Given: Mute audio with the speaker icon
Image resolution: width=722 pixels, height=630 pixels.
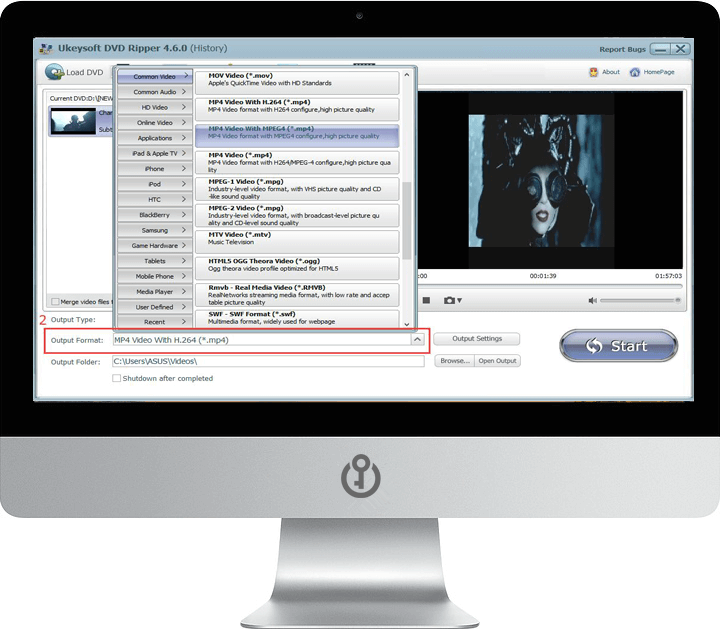Looking at the screenshot, I should 592,300.
